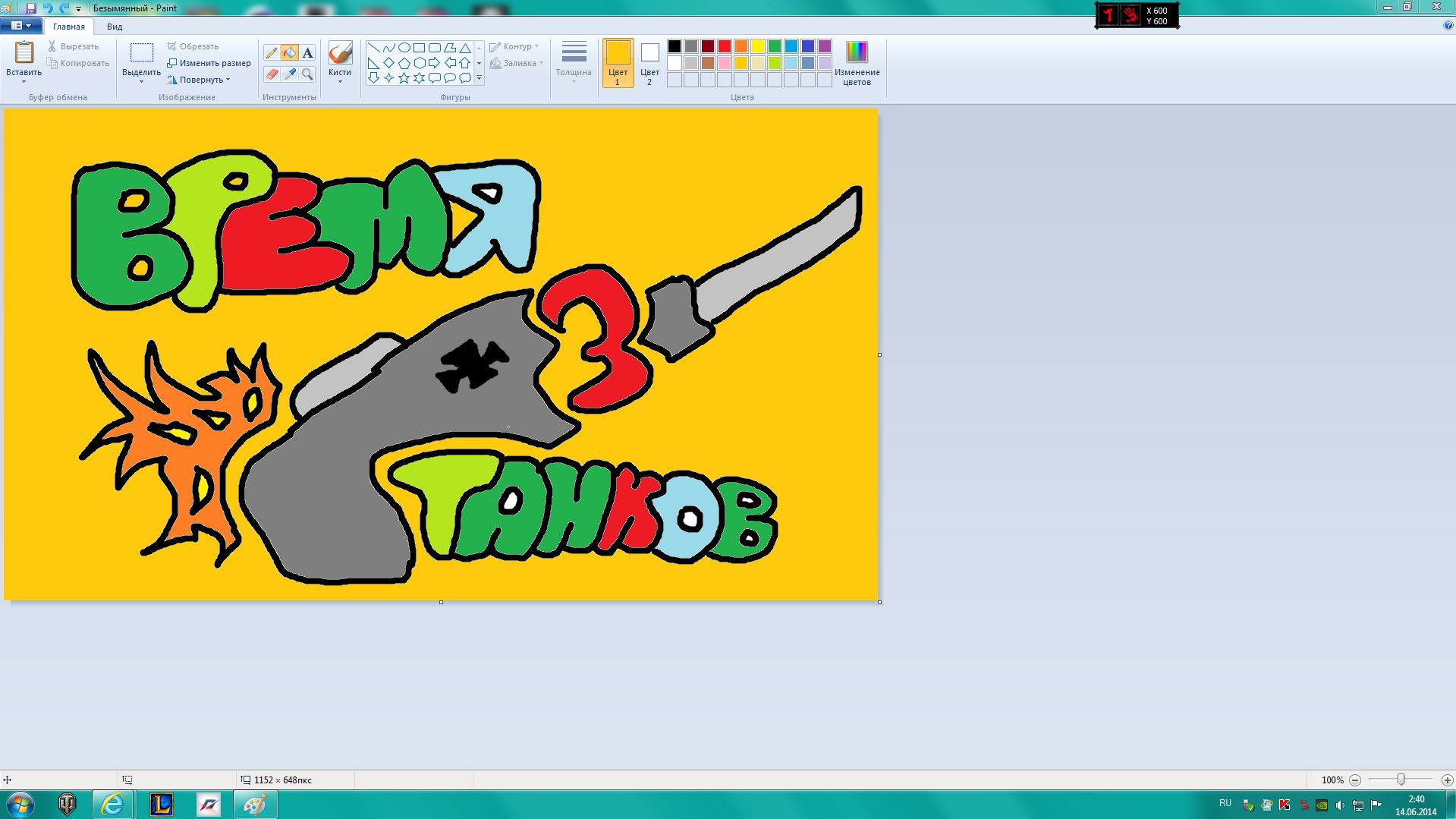Choose the Triangle shape

[x=465, y=48]
